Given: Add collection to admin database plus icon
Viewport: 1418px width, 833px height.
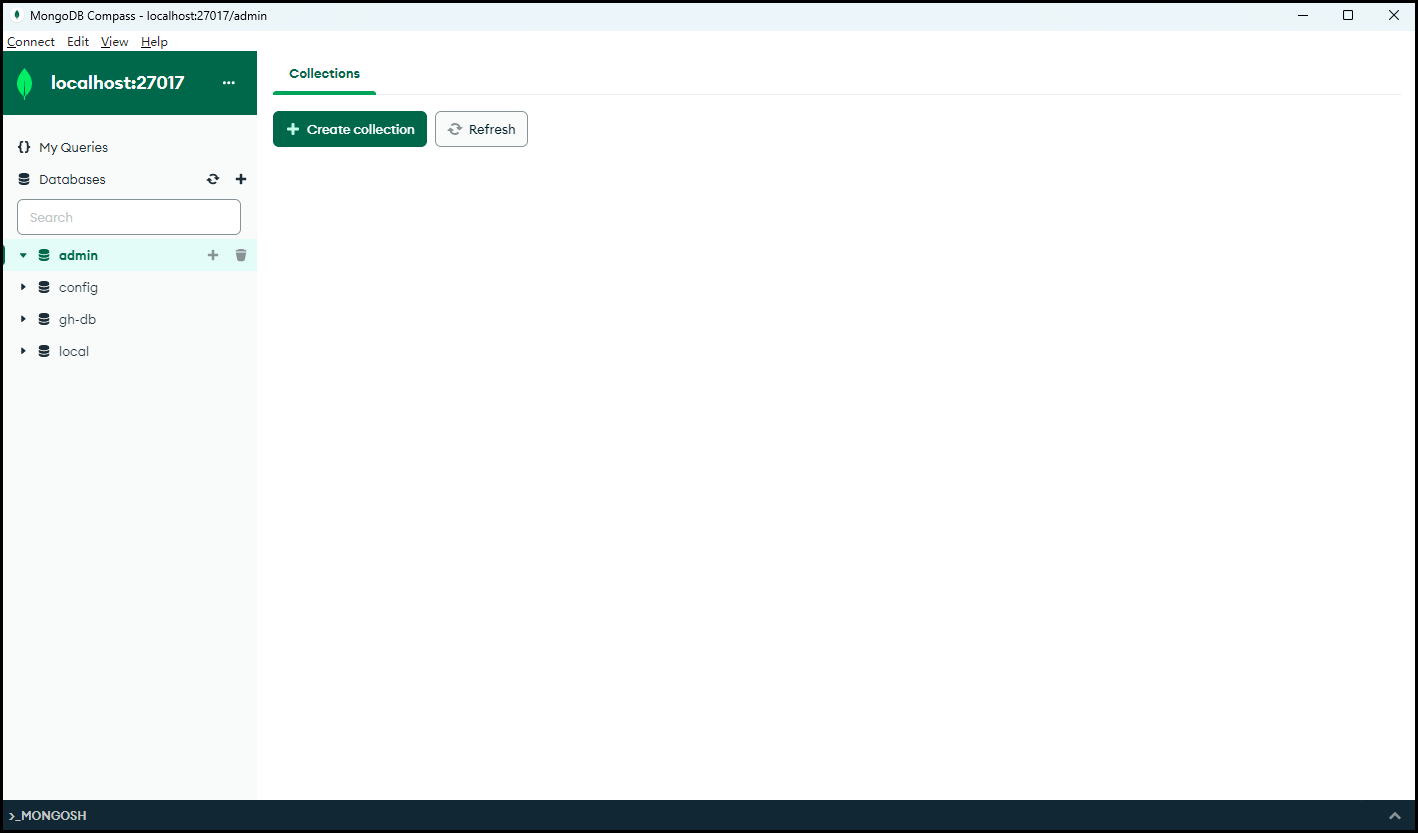Looking at the screenshot, I should 213,256.
